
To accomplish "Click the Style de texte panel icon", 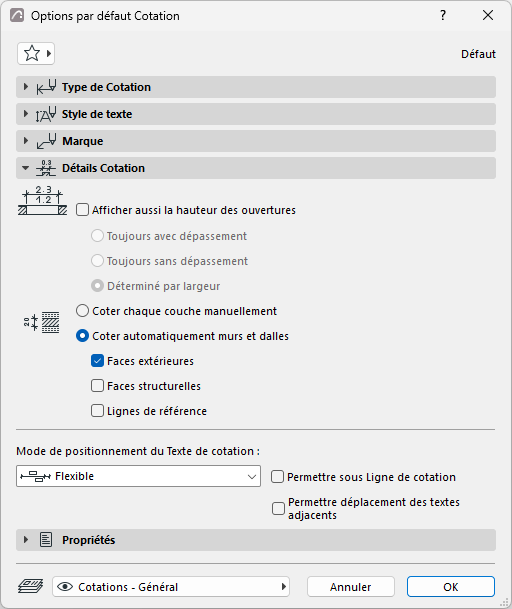I will [x=46, y=114].
